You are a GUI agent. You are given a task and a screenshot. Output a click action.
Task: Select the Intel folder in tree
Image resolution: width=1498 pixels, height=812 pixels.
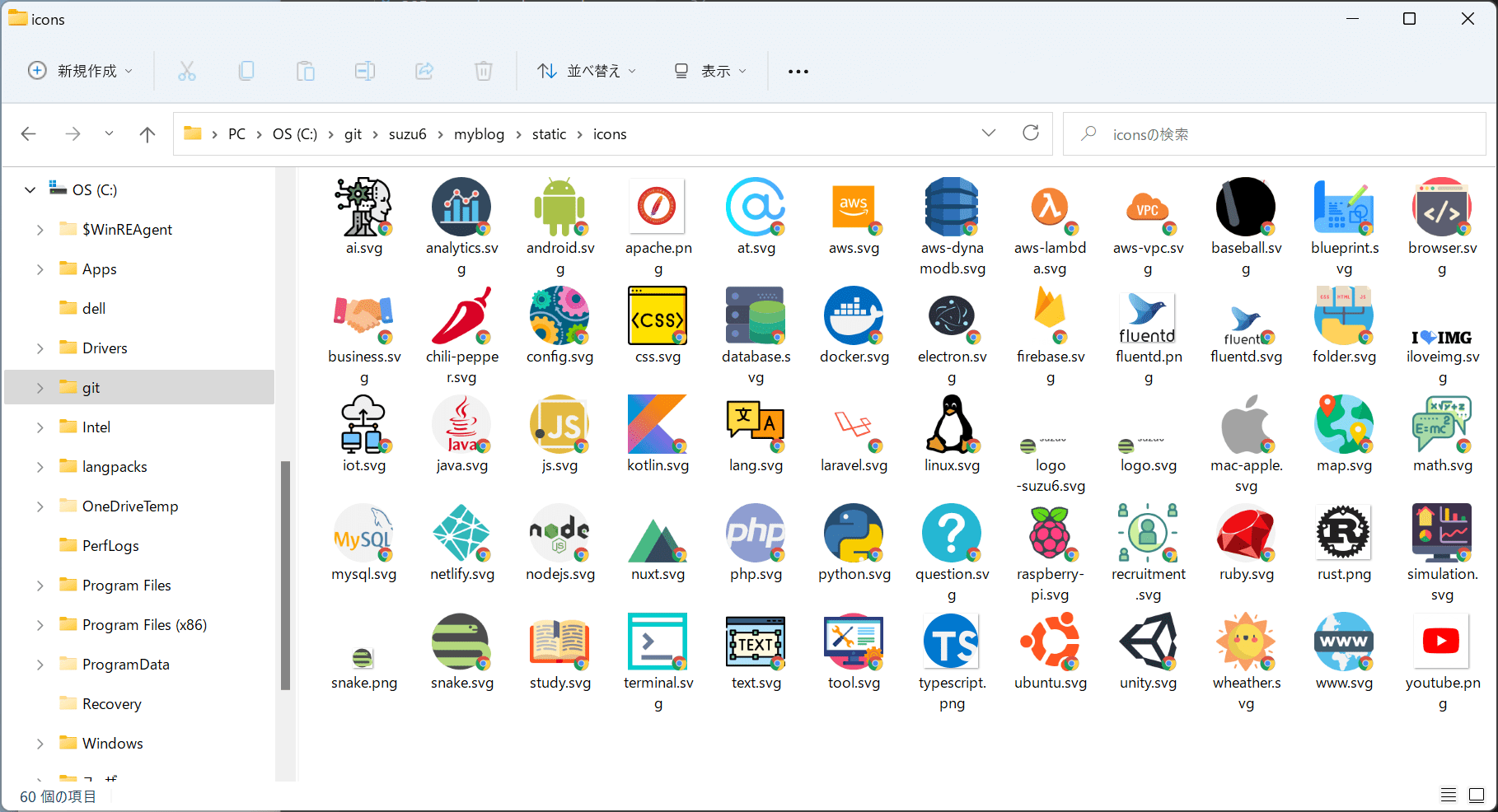[x=85, y=427]
